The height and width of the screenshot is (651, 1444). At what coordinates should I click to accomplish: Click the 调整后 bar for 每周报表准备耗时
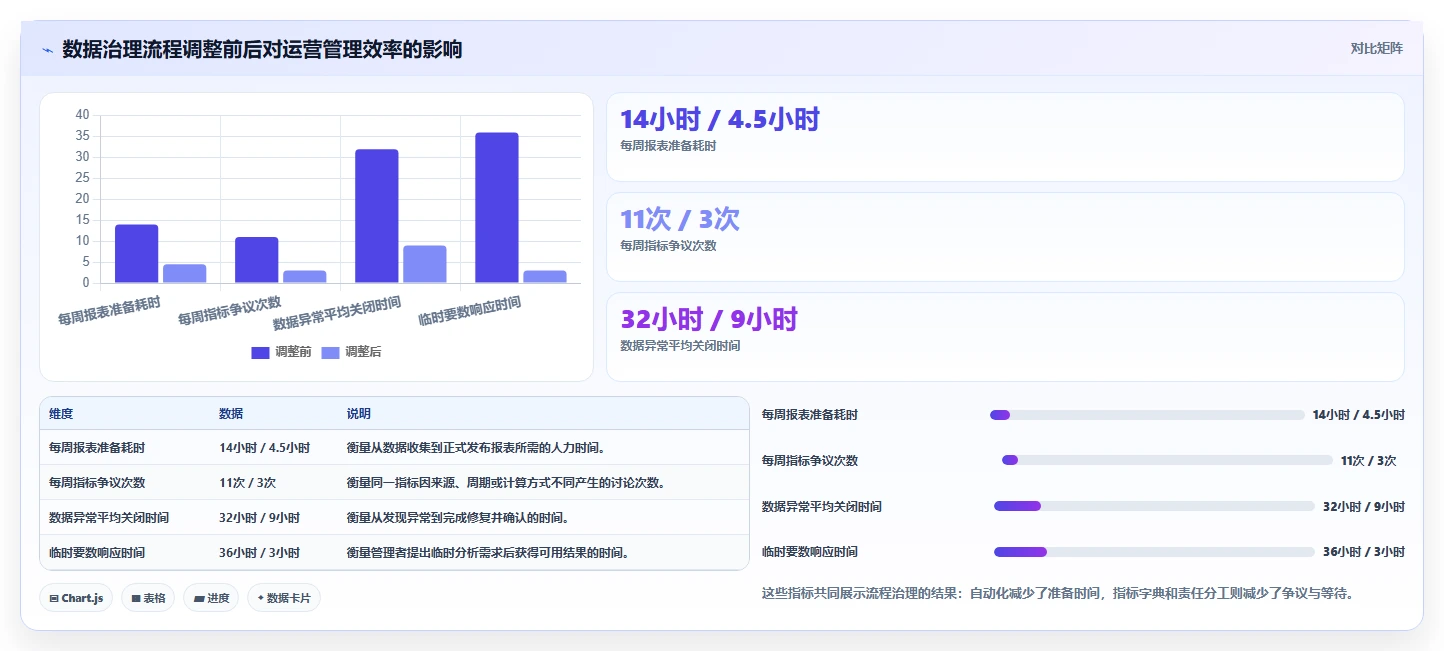[x=185, y=274]
